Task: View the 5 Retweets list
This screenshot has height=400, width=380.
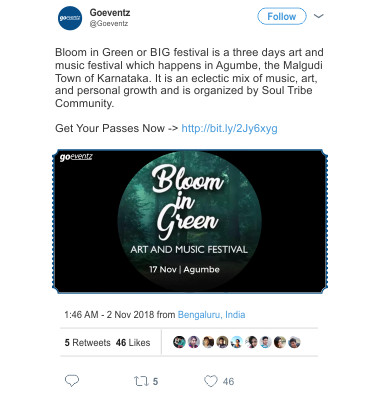Action: 87,343
